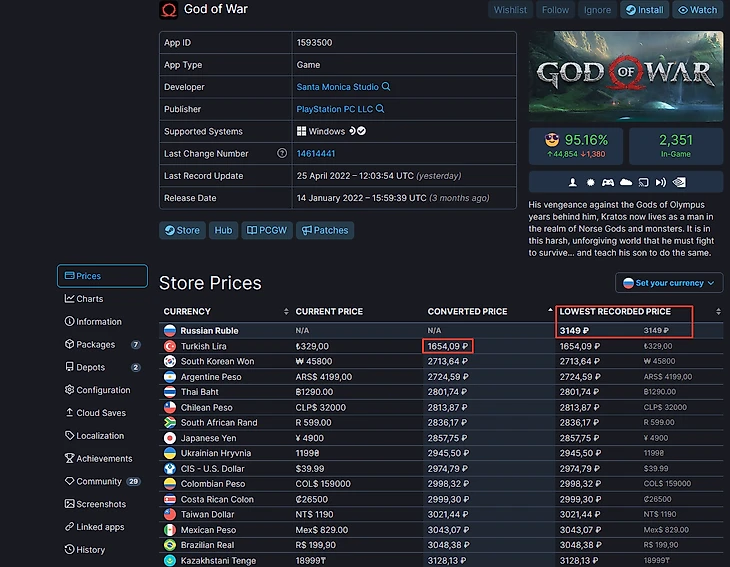Click the help icon beside Last Change Number
Viewport: 730px width, 567px height.
pos(283,154)
